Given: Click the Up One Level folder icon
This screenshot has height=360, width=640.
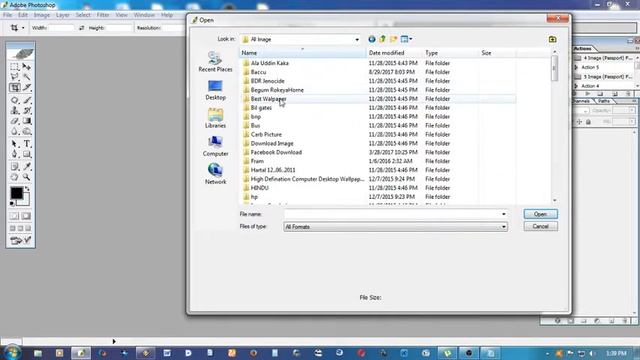Looking at the screenshot, I should [382, 39].
